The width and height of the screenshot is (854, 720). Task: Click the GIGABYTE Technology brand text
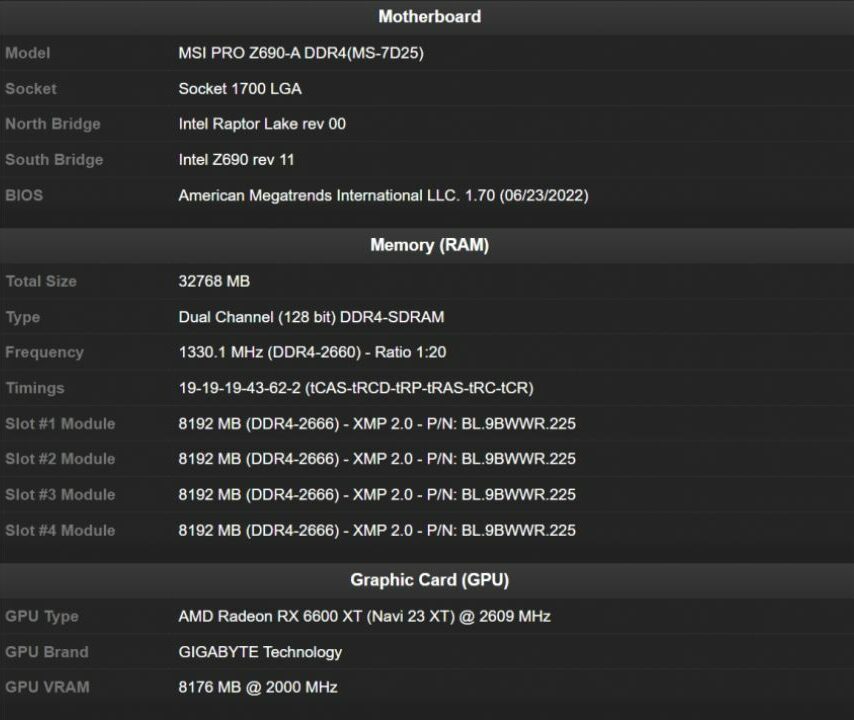[x=258, y=652]
